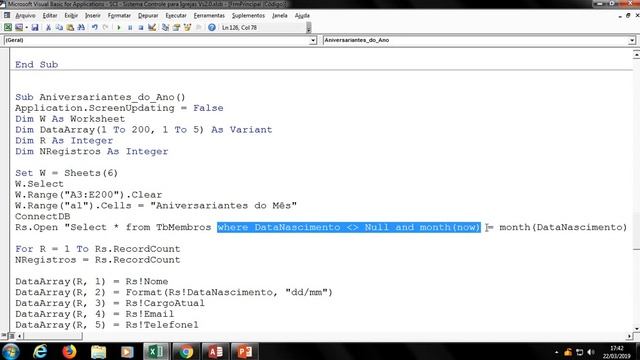Open the Insert object dropdown arrow
Screen dimensions: 640x360
27,27
